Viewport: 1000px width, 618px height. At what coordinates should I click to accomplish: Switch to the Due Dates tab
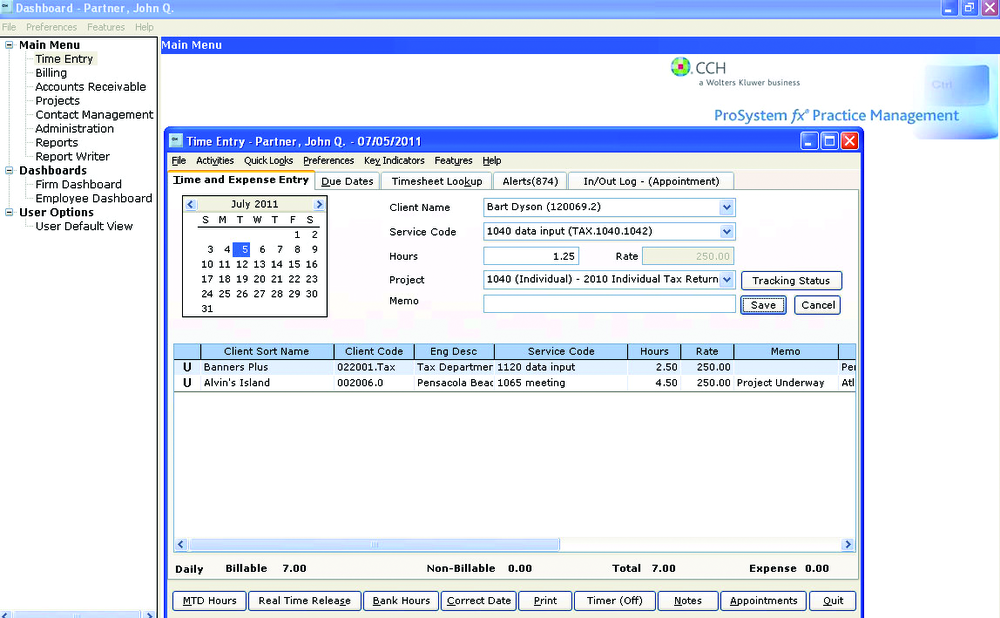[x=345, y=181]
